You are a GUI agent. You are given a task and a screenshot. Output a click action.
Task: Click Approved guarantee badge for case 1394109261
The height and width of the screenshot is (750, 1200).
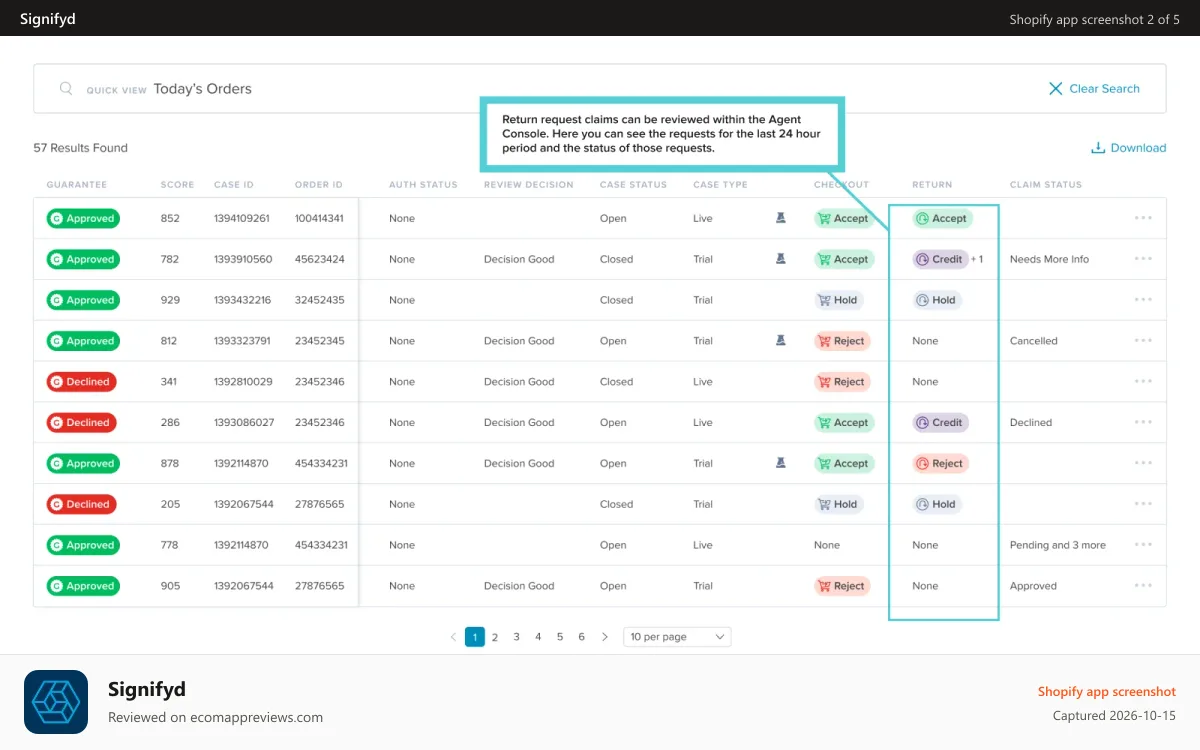(x=83, y=218)
